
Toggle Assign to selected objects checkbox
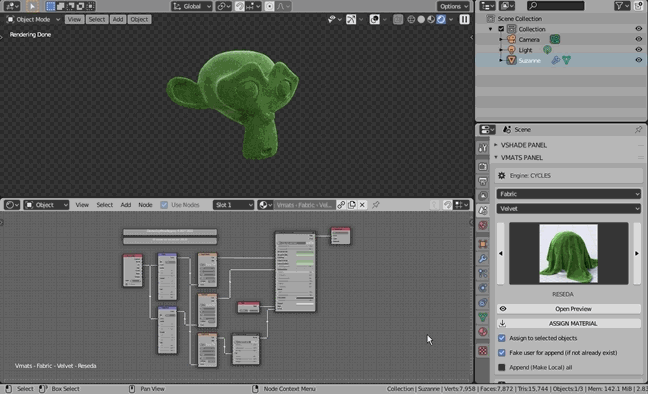(502, 338)
